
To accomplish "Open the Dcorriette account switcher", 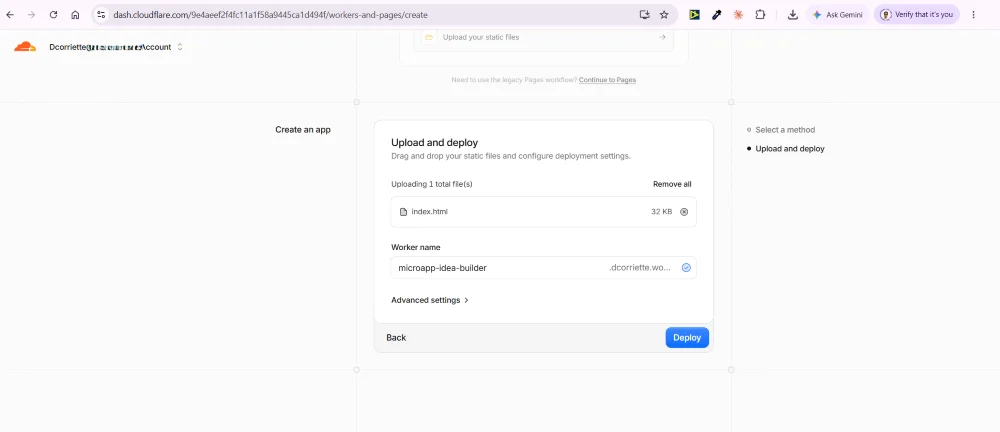I will pos(116,47).
